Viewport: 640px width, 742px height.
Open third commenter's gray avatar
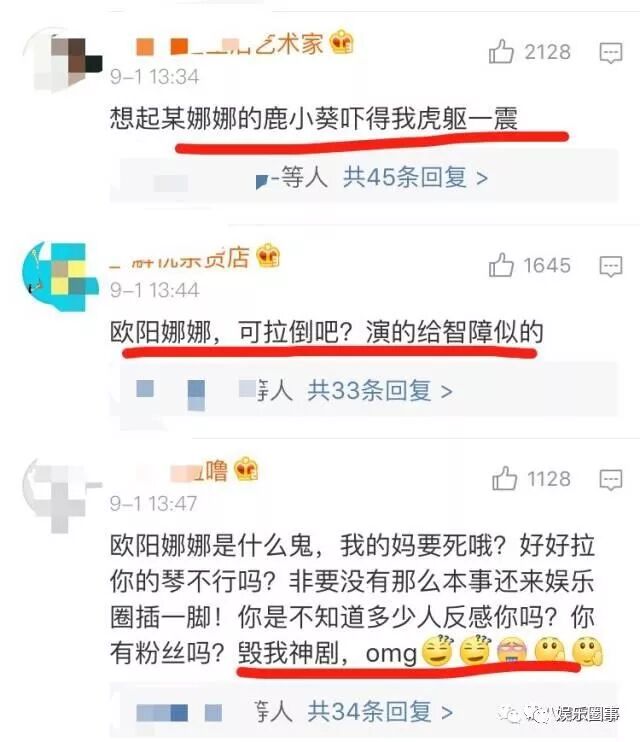pyautogui.click(x=62, y=495)
